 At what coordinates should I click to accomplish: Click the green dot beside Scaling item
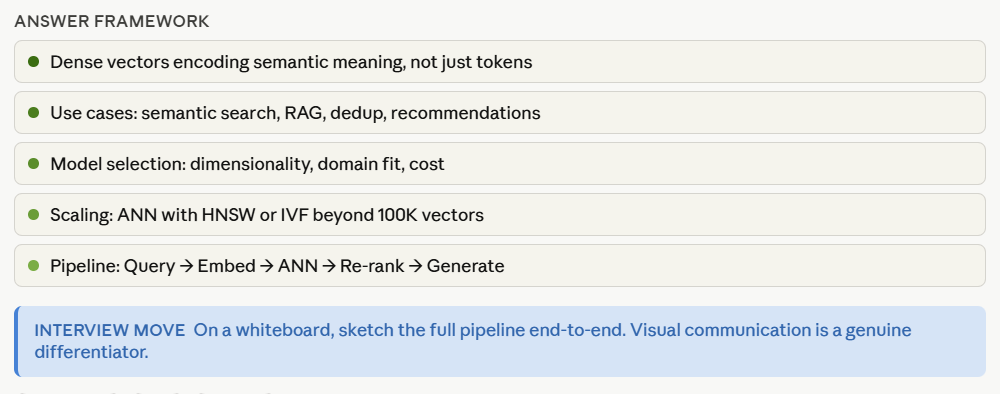coord(34,215)
